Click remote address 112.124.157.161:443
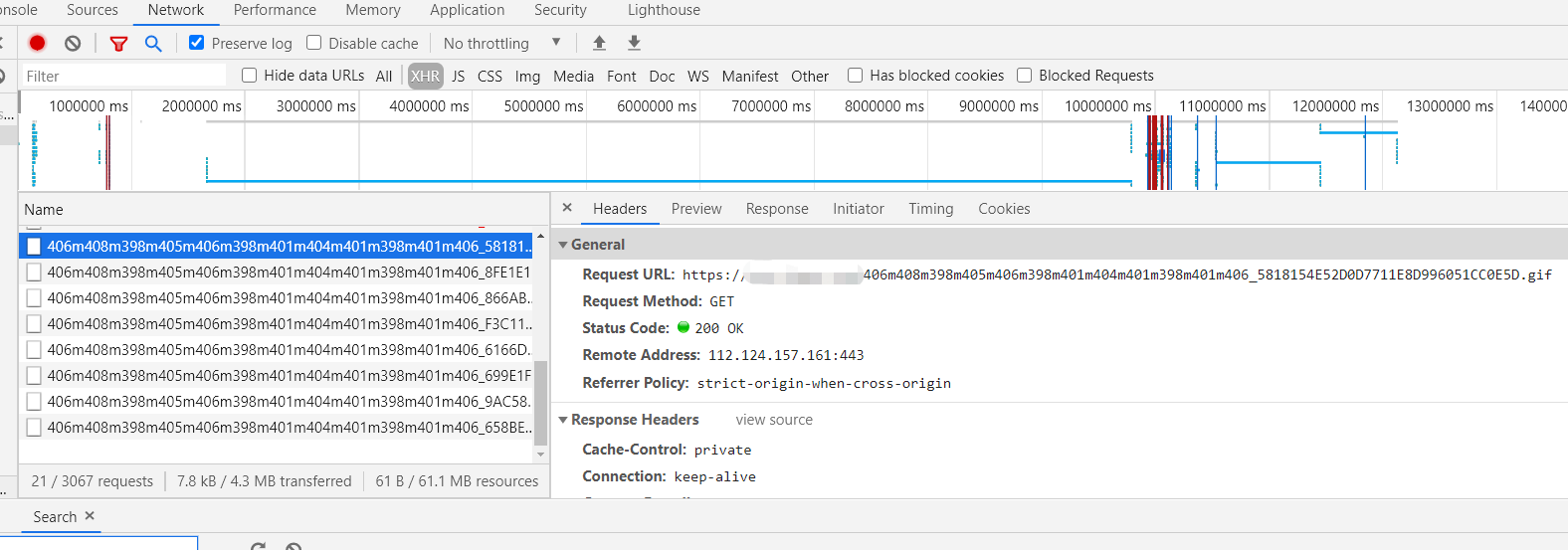The width and height of the screenshot is (1568, 550). point(786,355)
